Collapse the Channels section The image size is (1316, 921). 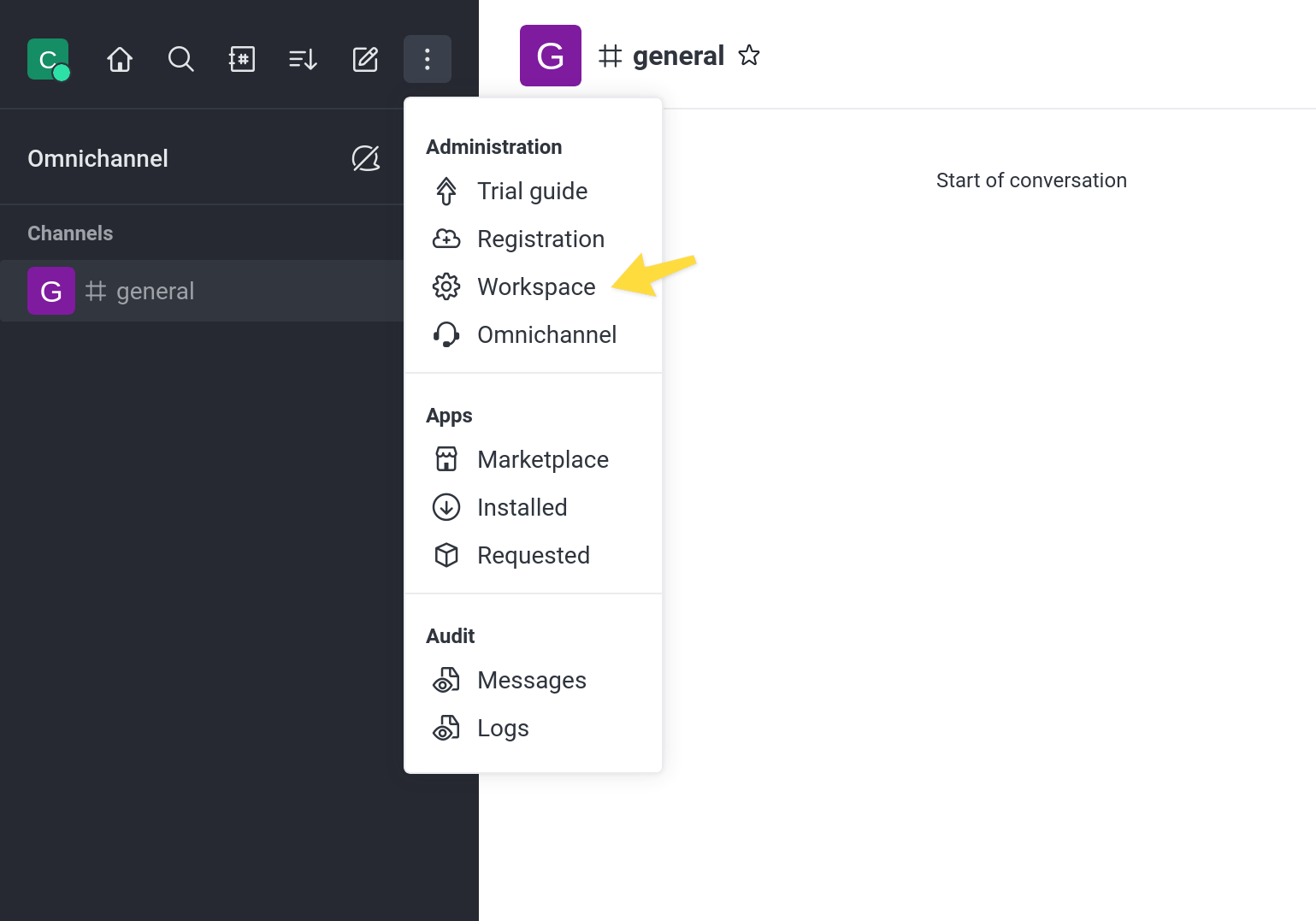click(x=70, y=233)
